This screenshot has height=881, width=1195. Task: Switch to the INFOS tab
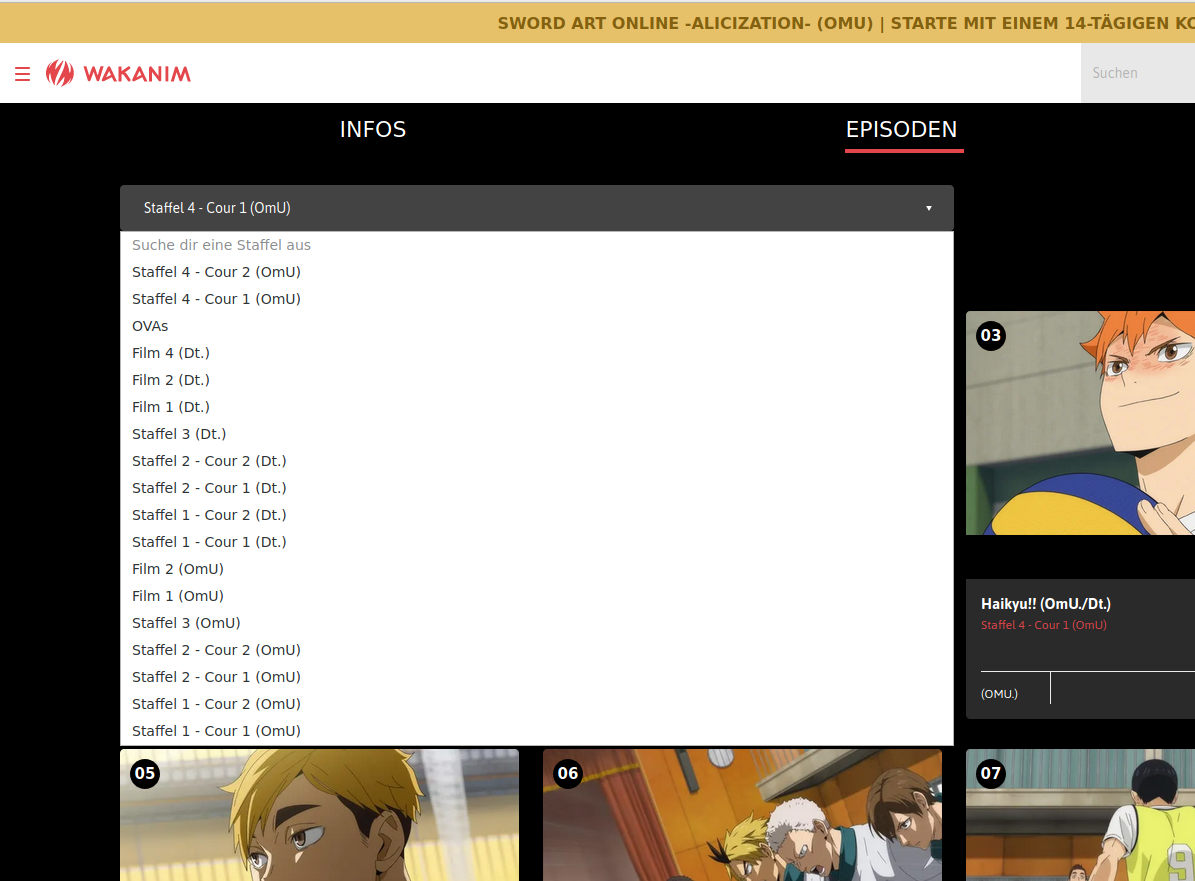372,130
